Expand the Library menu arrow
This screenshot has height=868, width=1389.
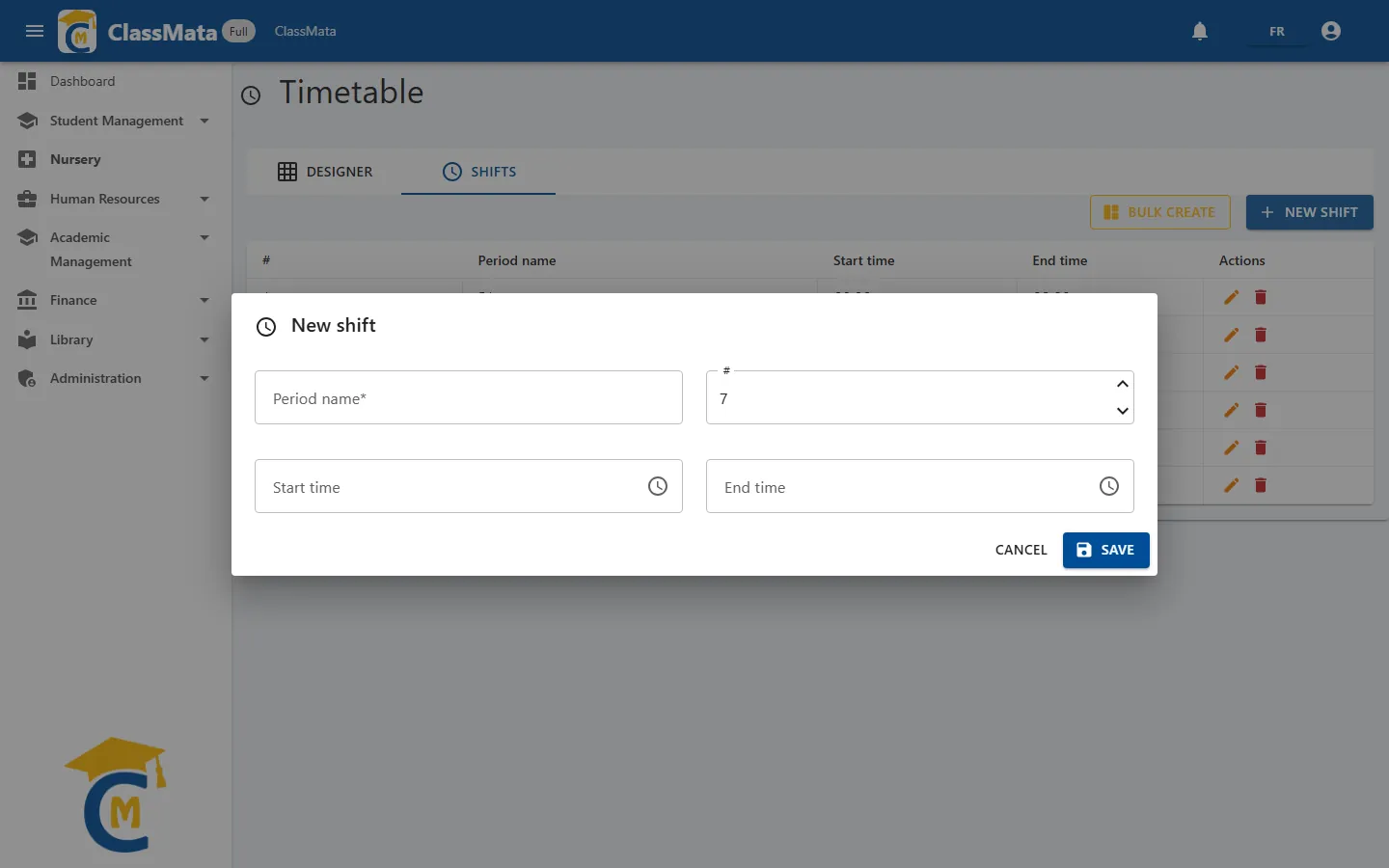point(204,339)
